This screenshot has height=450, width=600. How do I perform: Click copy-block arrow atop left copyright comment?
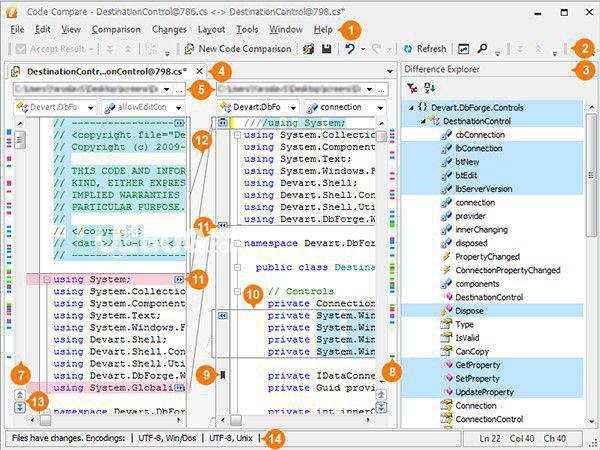pyautogui.click(x=179, y=123)
